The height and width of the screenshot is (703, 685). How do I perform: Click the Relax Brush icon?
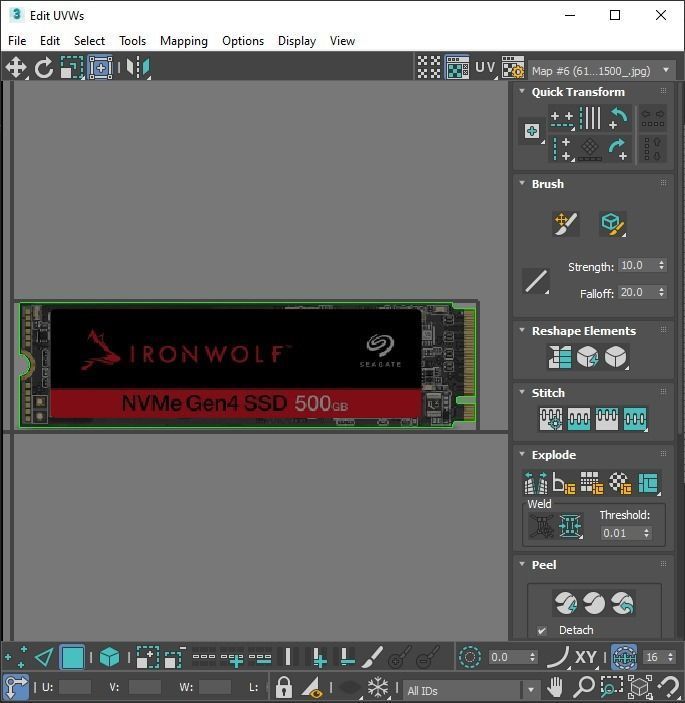[613, 223]
